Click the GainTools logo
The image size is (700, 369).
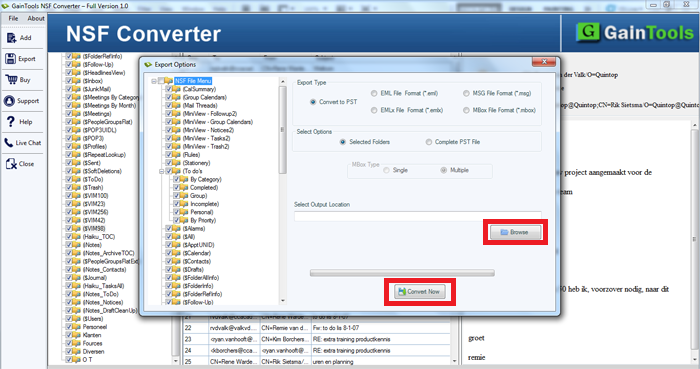tap(634, 33)
